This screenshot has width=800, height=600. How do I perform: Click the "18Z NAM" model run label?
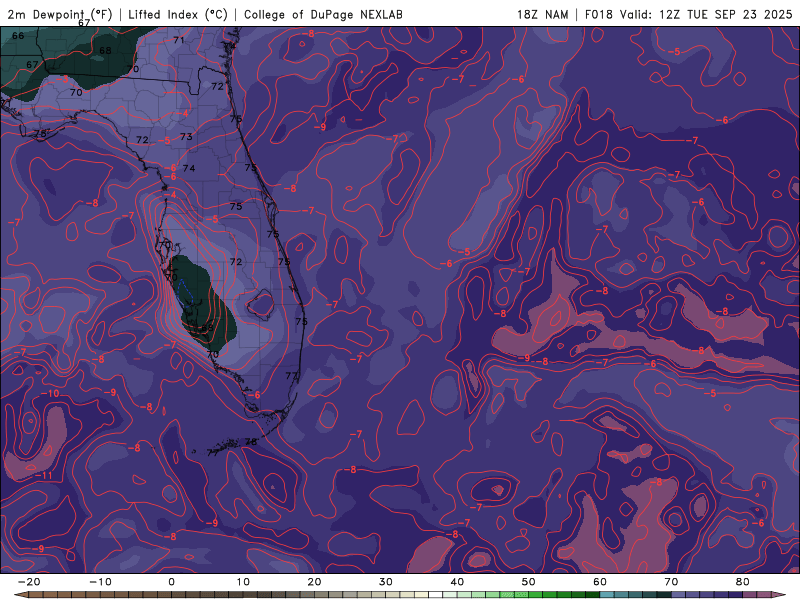pyautogui.click(x=542, y=15)
